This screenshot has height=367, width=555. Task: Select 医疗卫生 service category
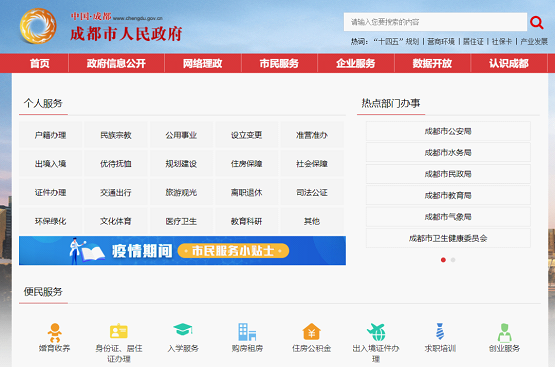[x=181, y=221]
